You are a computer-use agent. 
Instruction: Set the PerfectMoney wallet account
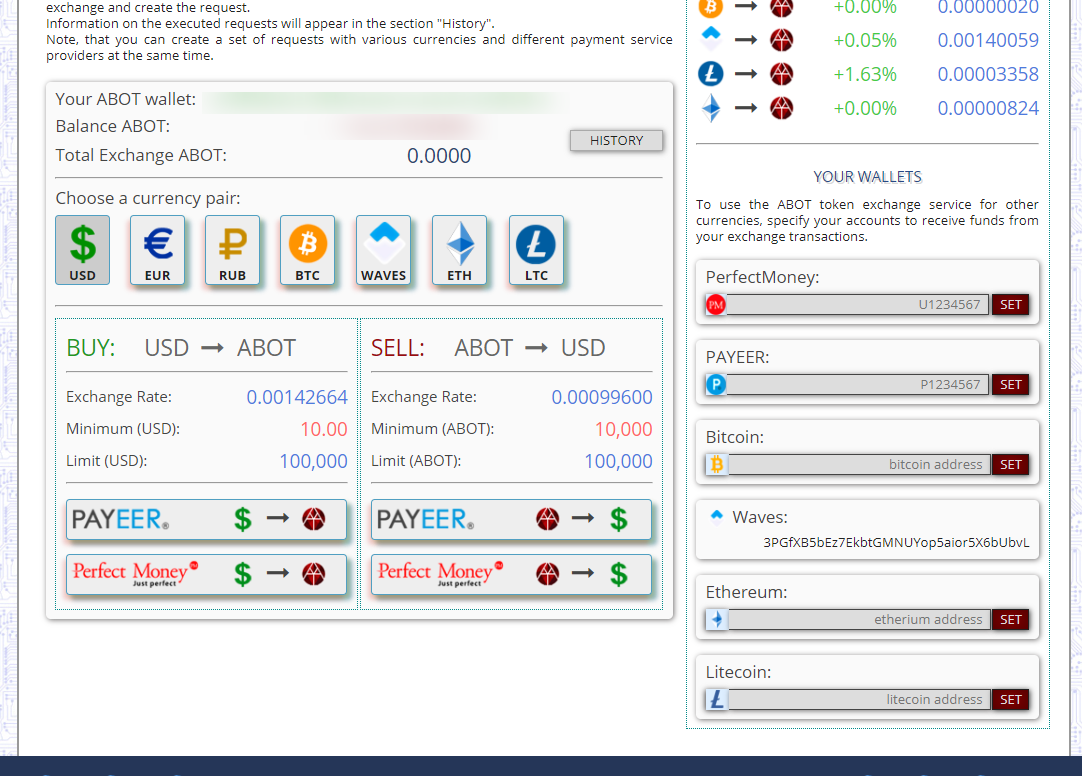(1010, 305)
